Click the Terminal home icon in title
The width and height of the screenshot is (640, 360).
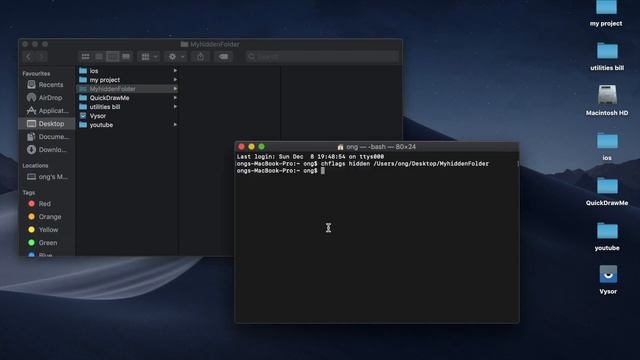[340, 147]
